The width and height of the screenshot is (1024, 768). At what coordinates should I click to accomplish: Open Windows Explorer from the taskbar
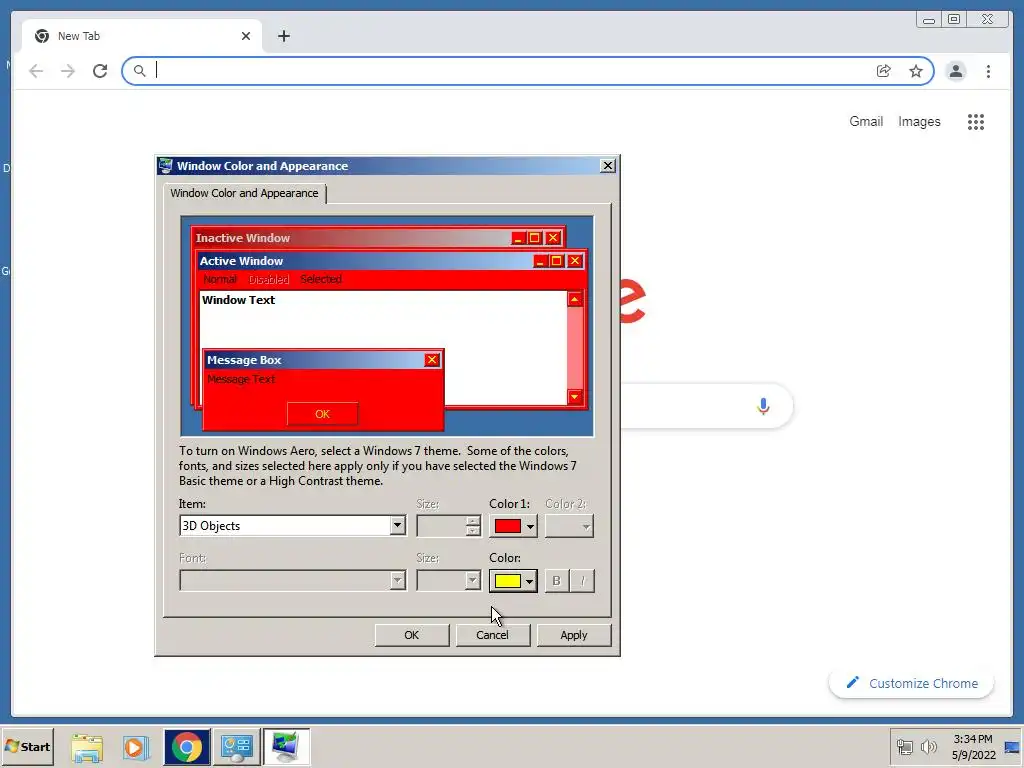tap(87, 747)
